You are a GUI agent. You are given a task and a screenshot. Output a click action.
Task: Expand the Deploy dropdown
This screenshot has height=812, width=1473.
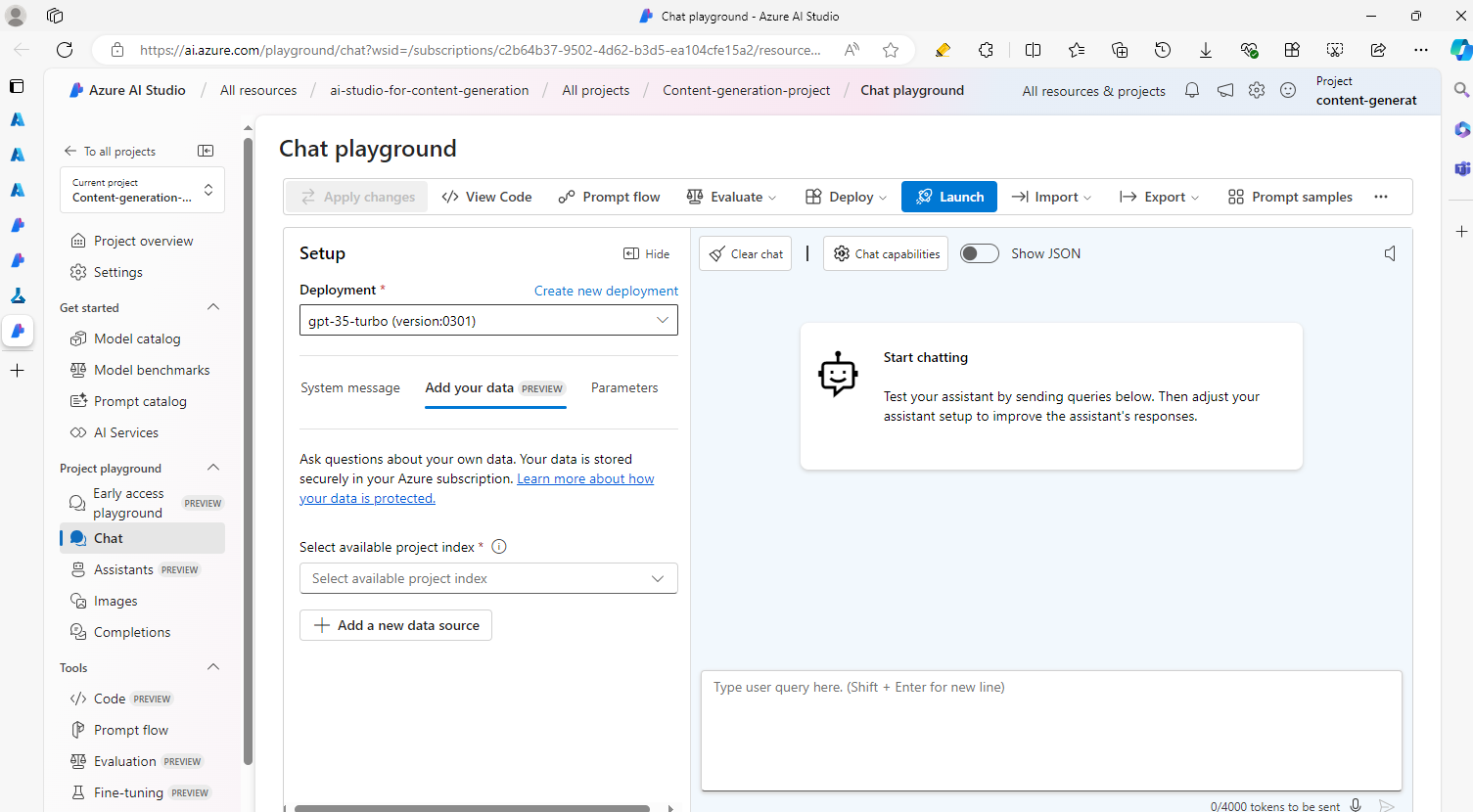click(x=846, y=197)
